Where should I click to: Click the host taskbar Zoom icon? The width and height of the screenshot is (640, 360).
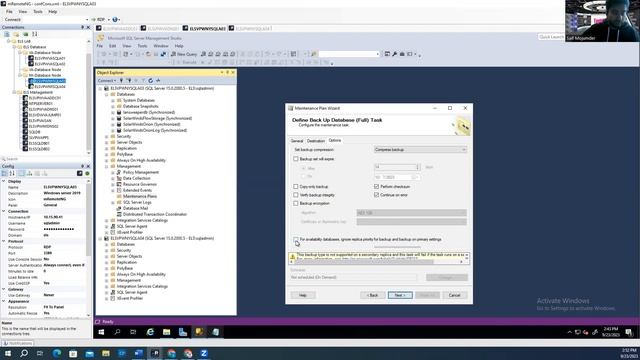coord(204,353)
